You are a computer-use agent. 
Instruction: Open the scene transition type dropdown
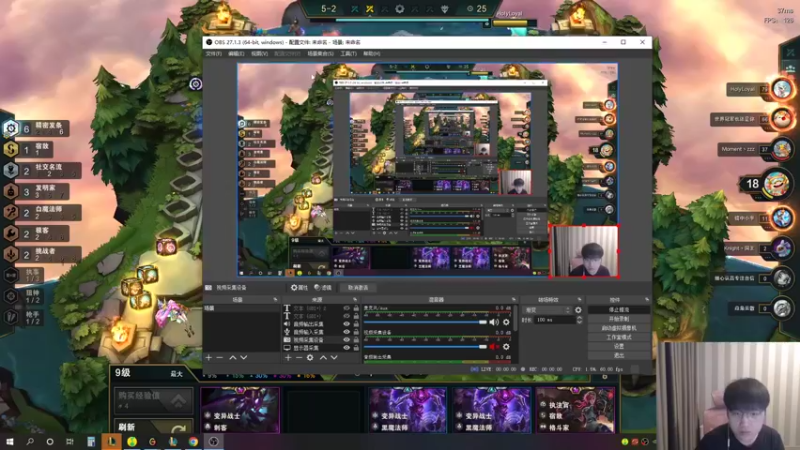pos(547,310)
